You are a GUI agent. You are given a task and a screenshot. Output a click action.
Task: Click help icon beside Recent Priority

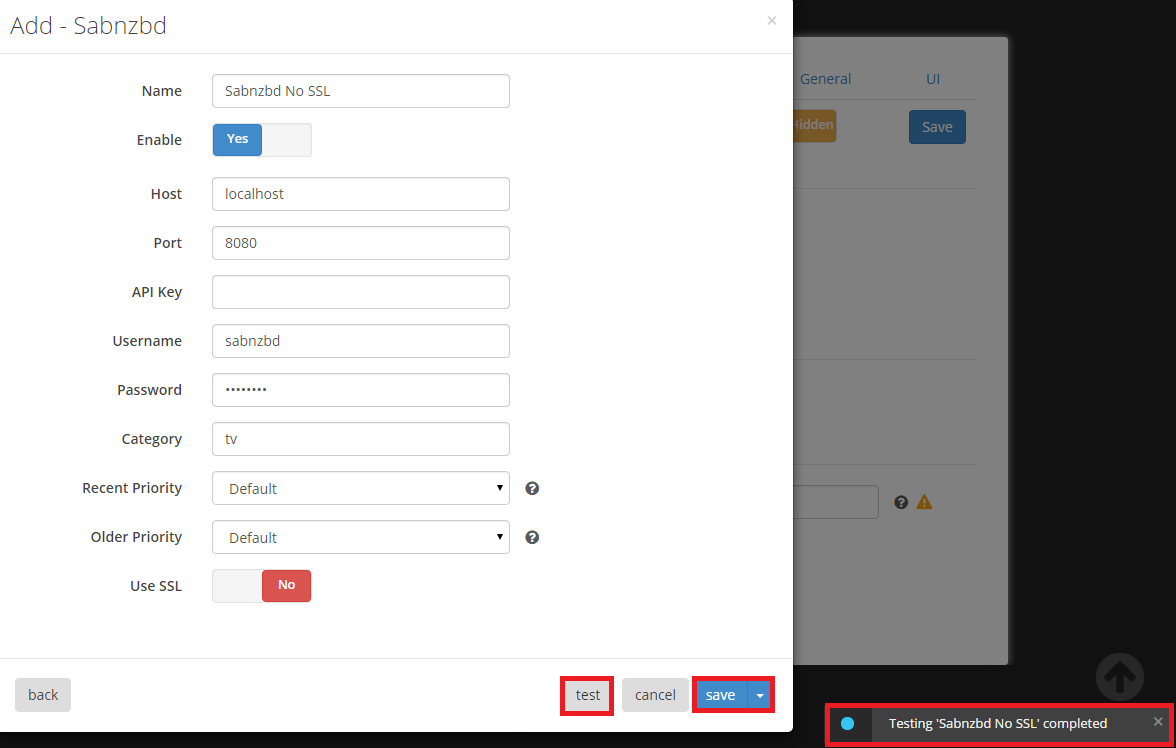[x=532, y=488]
